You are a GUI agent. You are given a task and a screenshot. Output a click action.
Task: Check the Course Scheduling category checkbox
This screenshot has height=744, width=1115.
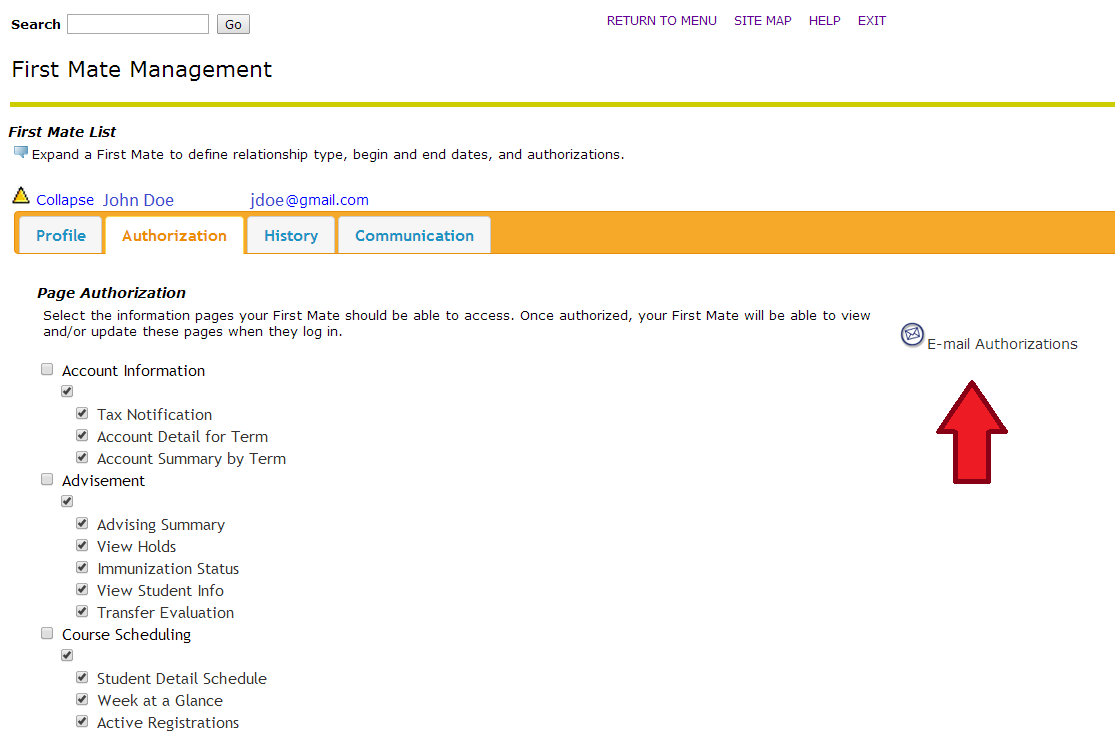pos(47,633)
